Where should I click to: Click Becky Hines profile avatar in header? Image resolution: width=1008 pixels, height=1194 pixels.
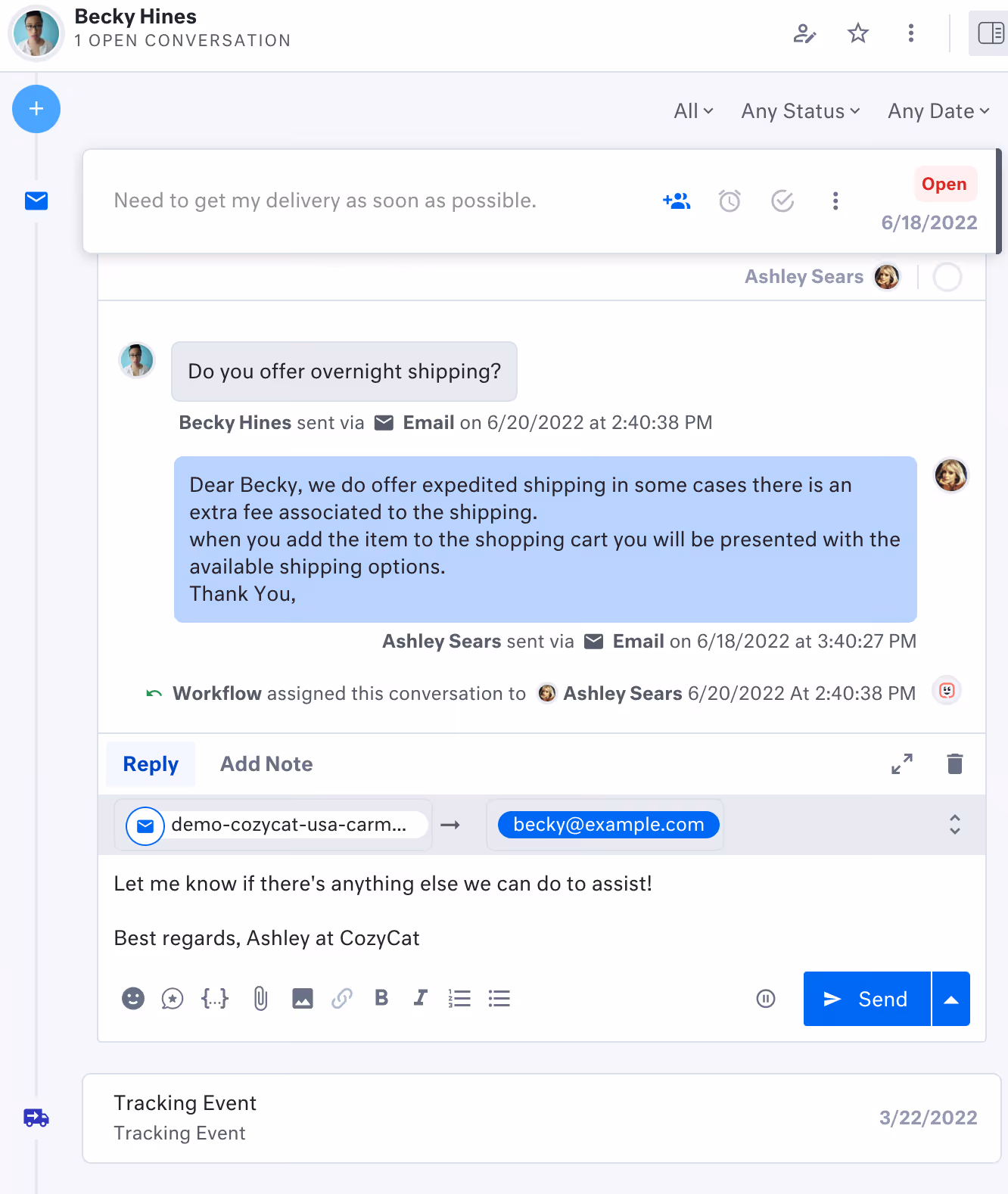click(x=36, y=33)
